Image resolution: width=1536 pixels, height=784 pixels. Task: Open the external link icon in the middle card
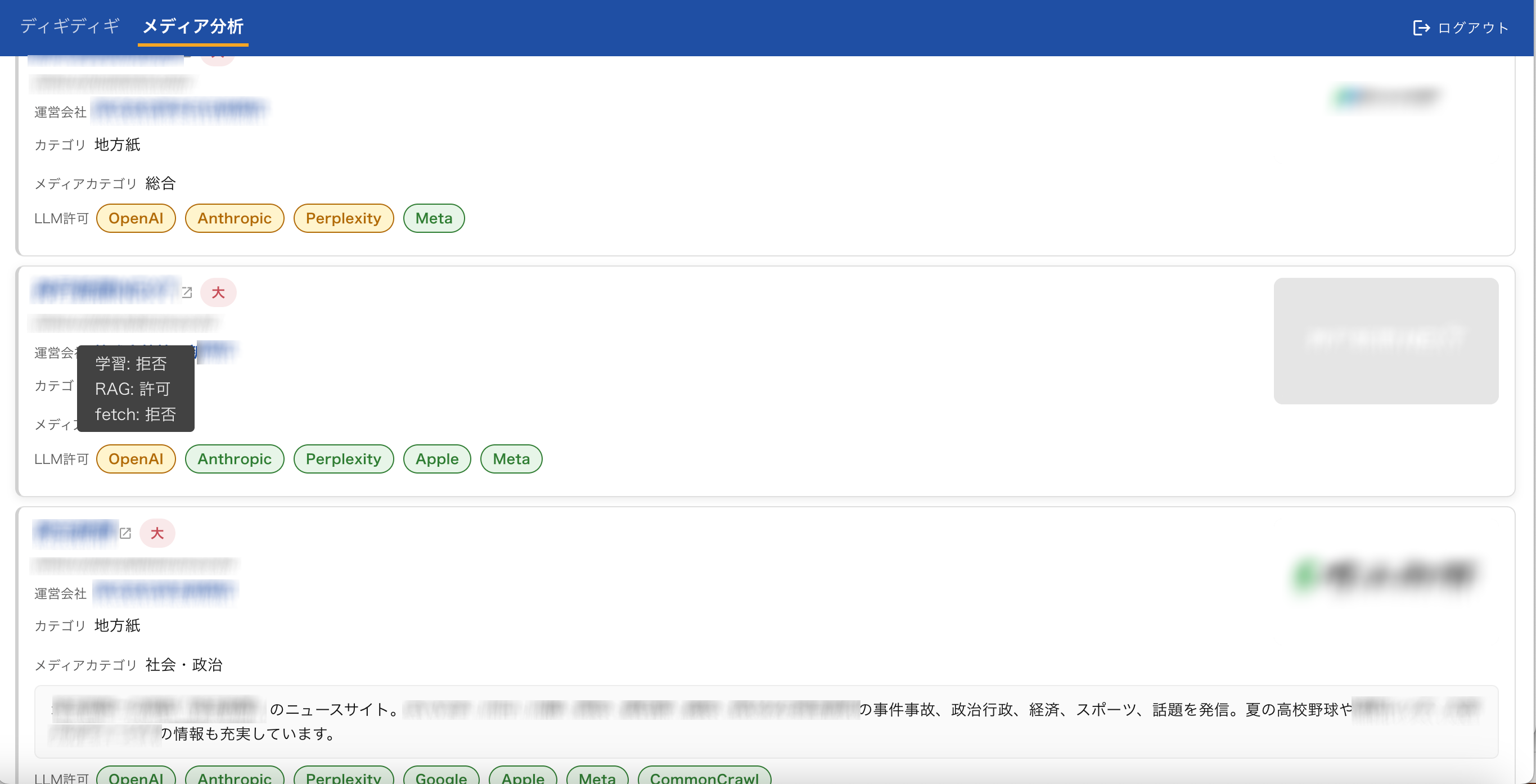(x=187, y=292)
